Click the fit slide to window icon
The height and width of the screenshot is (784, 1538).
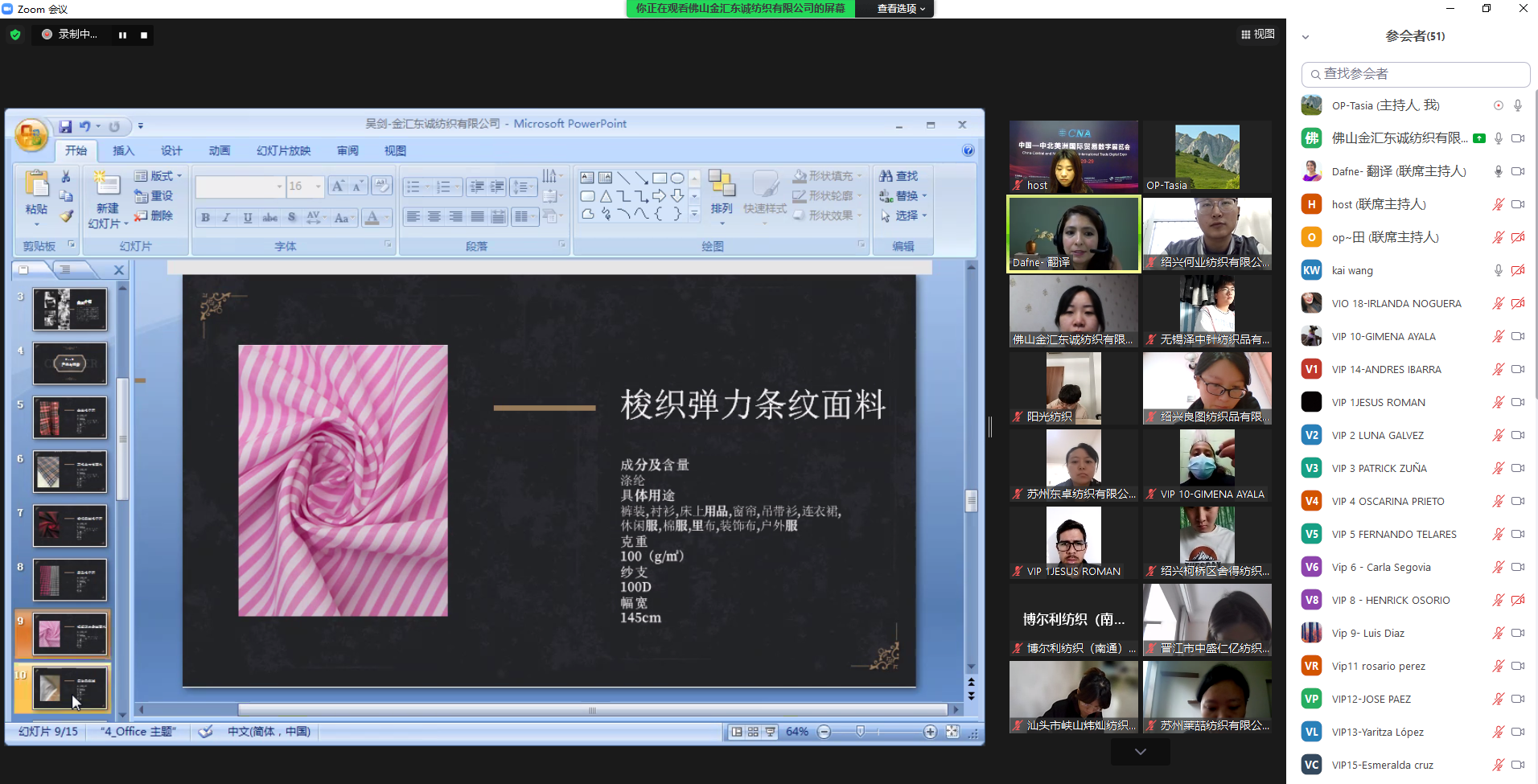952,732
